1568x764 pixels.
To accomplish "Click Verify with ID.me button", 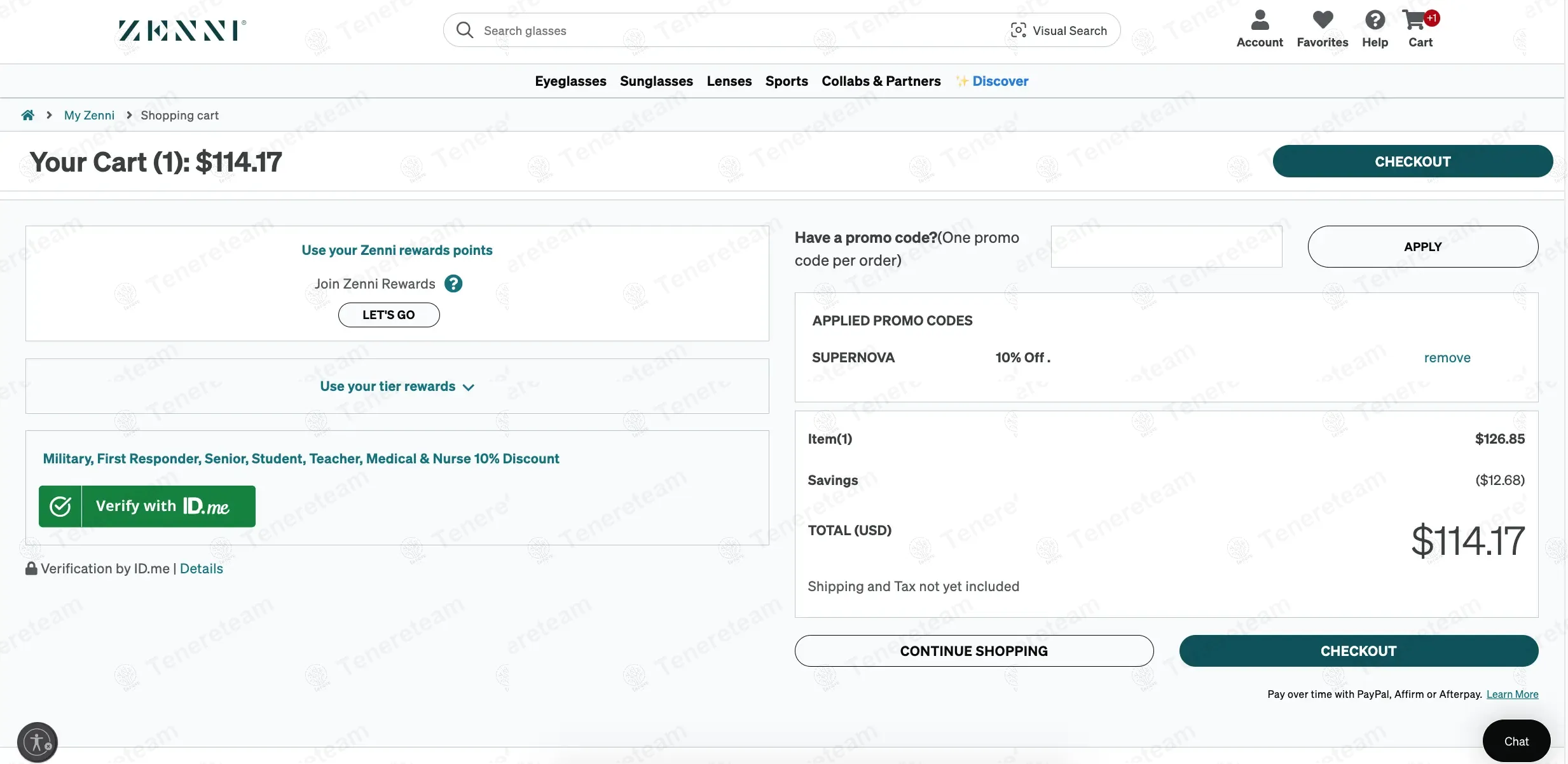I will pos(147,507).
